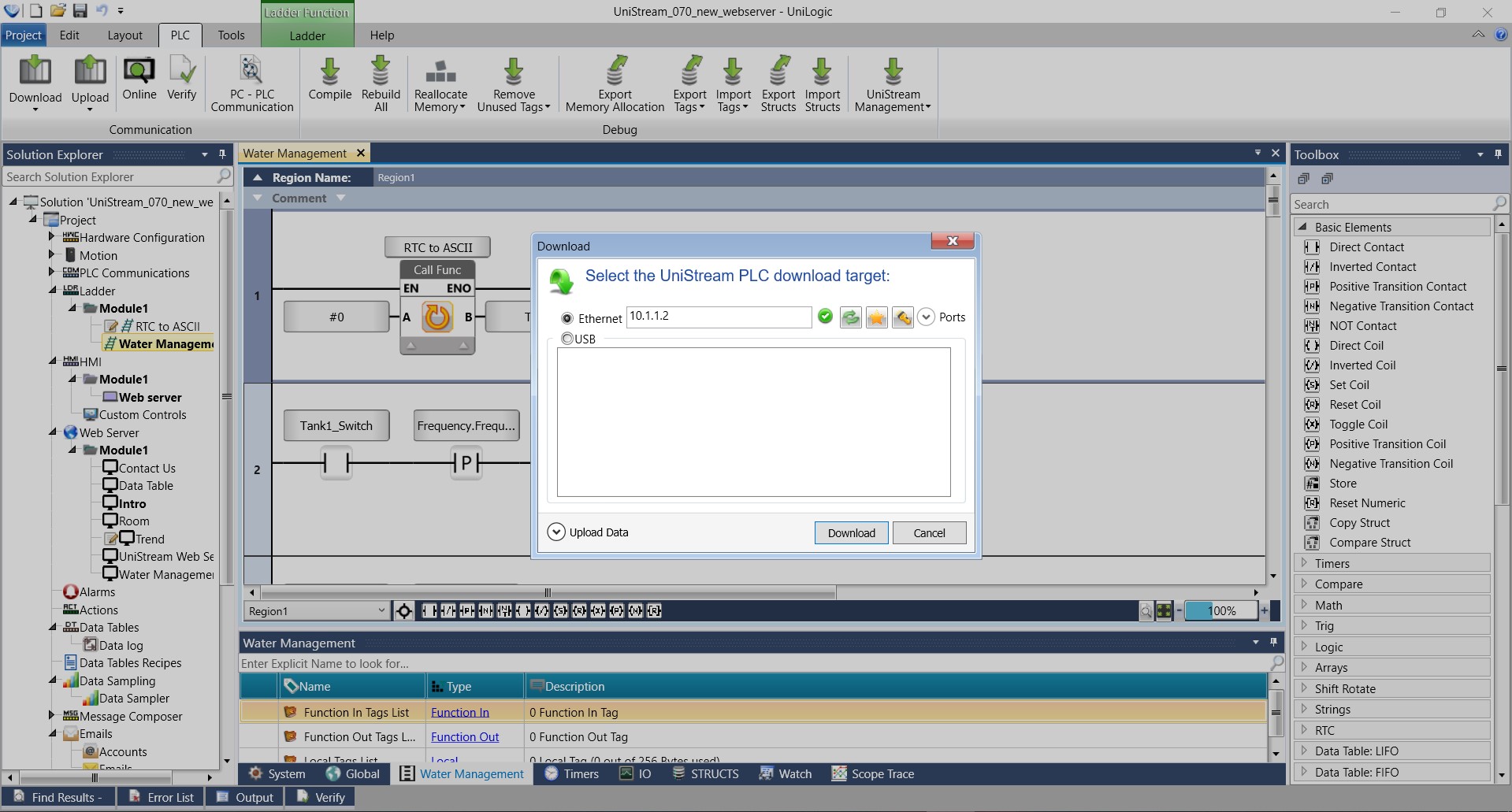This screenshot has width=1512, height=812.
Task: Click the Save icon in the title bar
Action: click(x=80, y=11)
